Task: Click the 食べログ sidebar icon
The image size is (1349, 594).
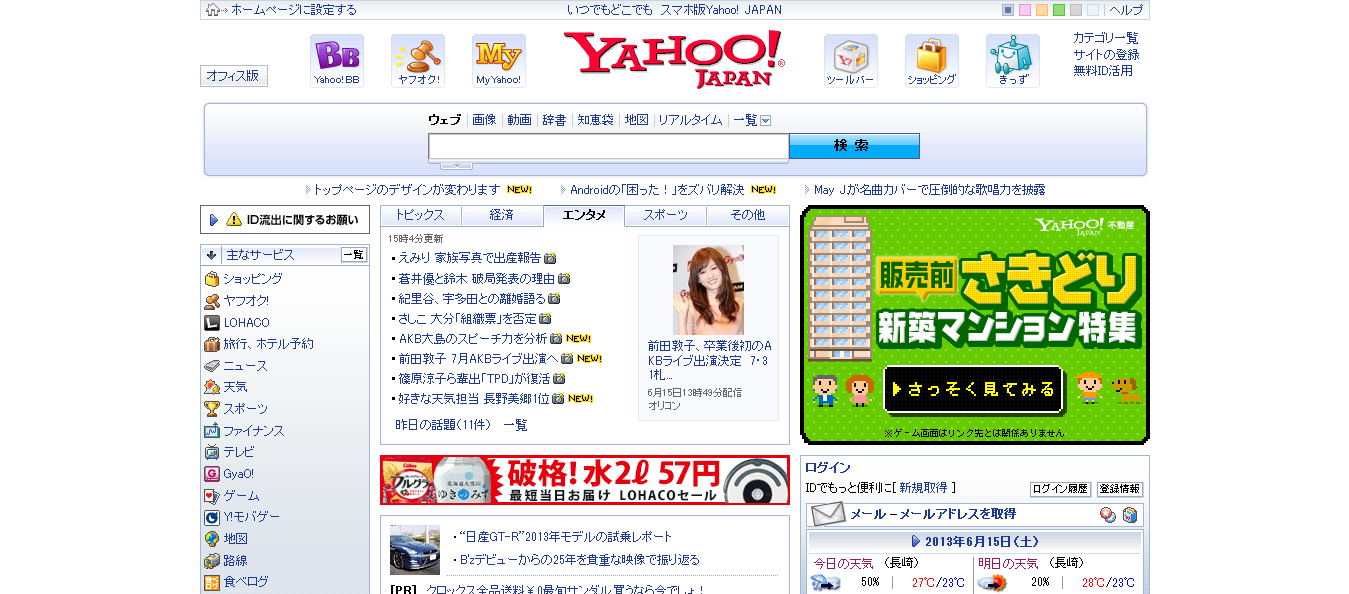Action: click(212, 582)
